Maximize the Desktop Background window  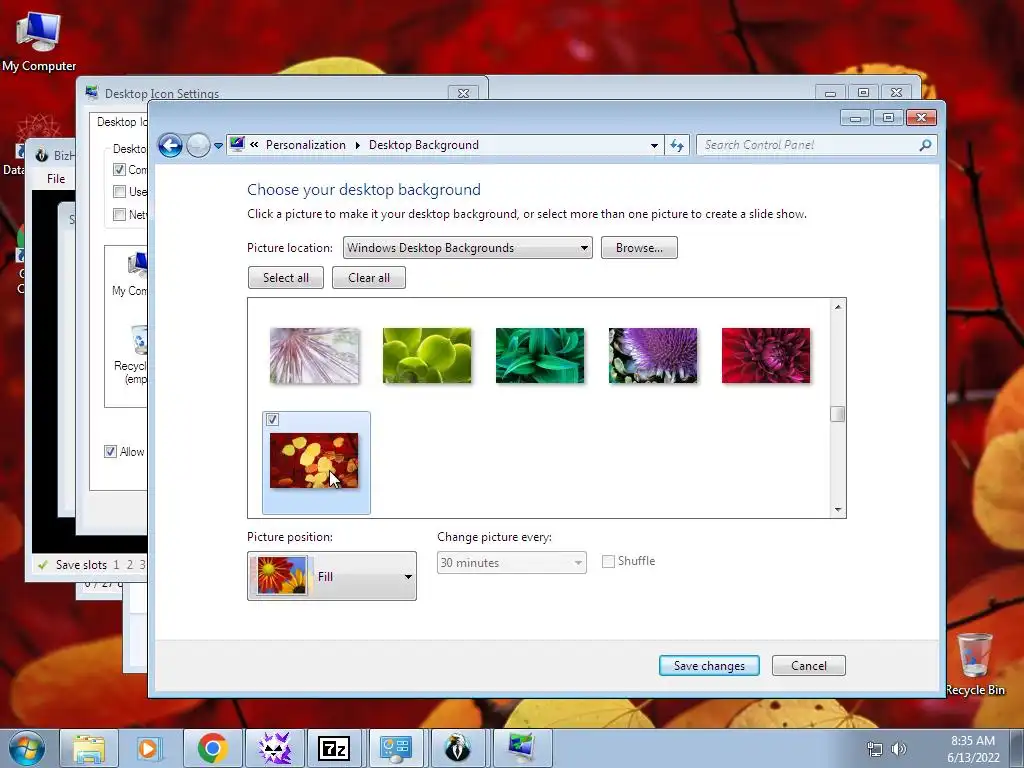coord(888,118)
